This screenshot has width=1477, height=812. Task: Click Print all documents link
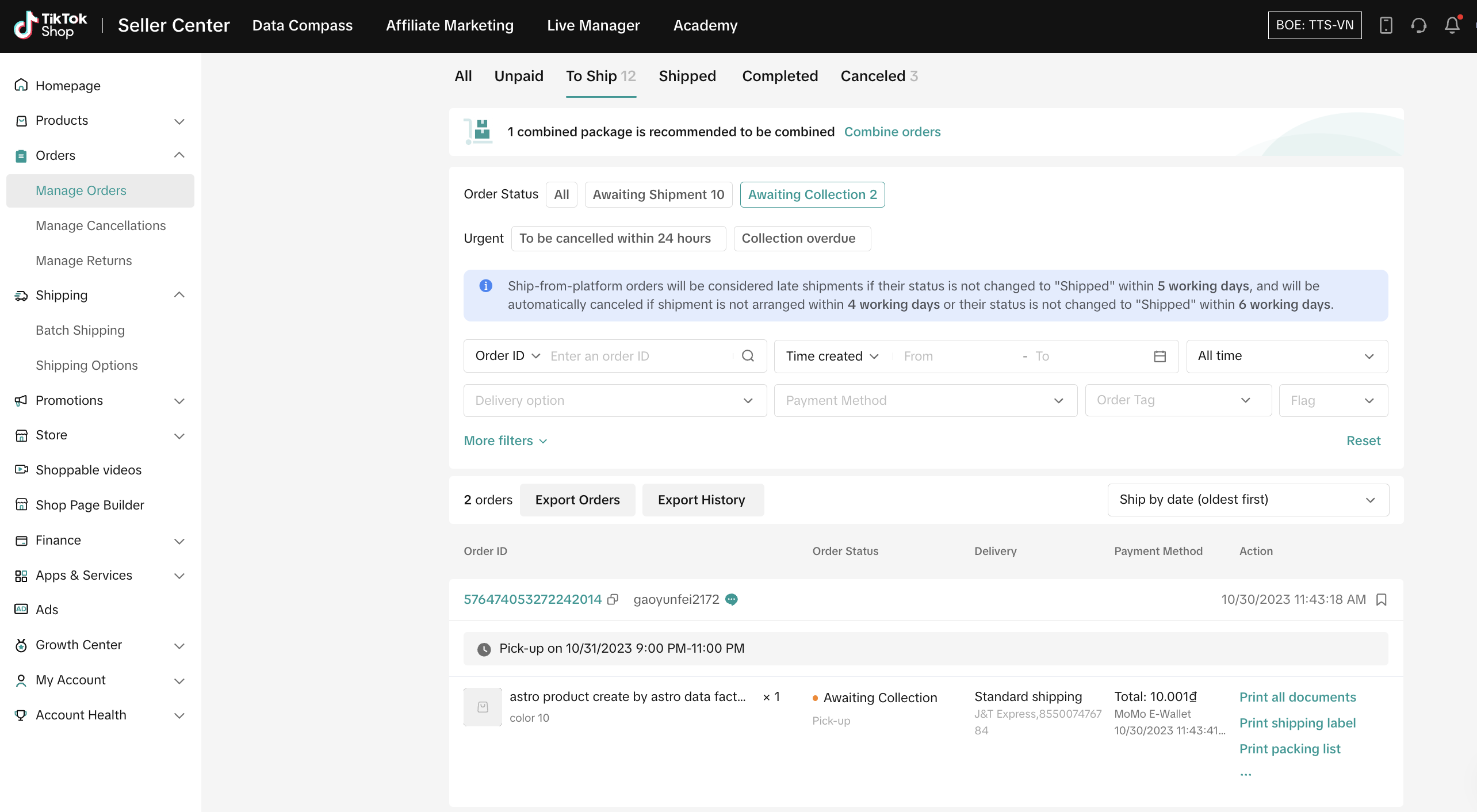coord(1298,698)
